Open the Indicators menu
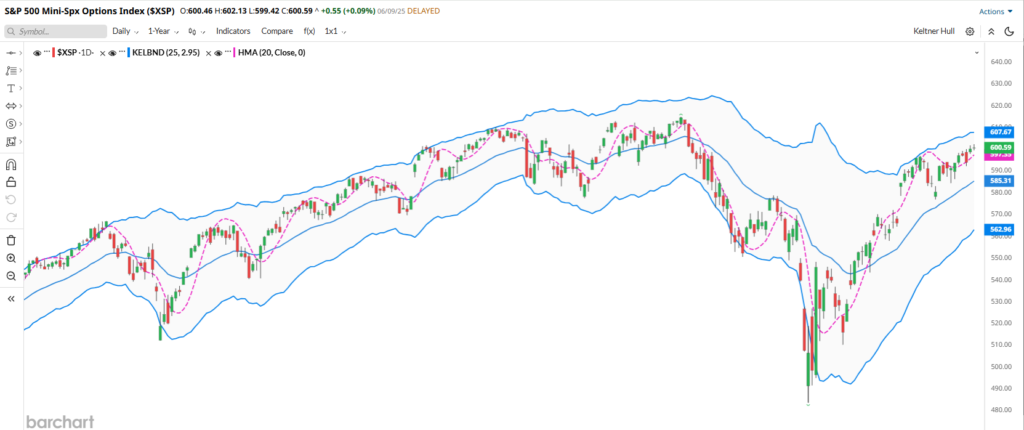Image resolution: width=1024 pixels, height=430 pixels. tap(233, 31)
